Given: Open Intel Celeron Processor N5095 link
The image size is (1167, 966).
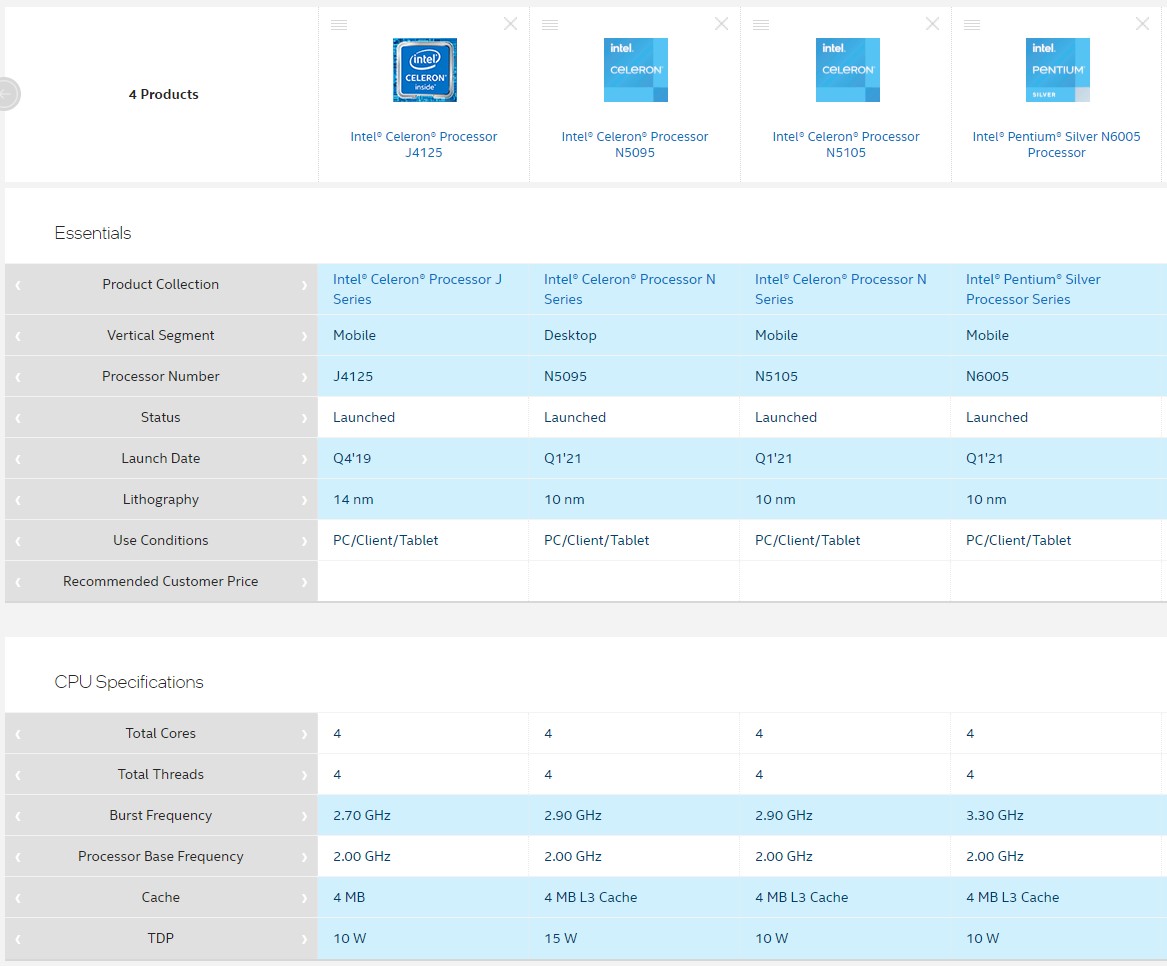Looking at the screenshot, I should click(635, 145).
